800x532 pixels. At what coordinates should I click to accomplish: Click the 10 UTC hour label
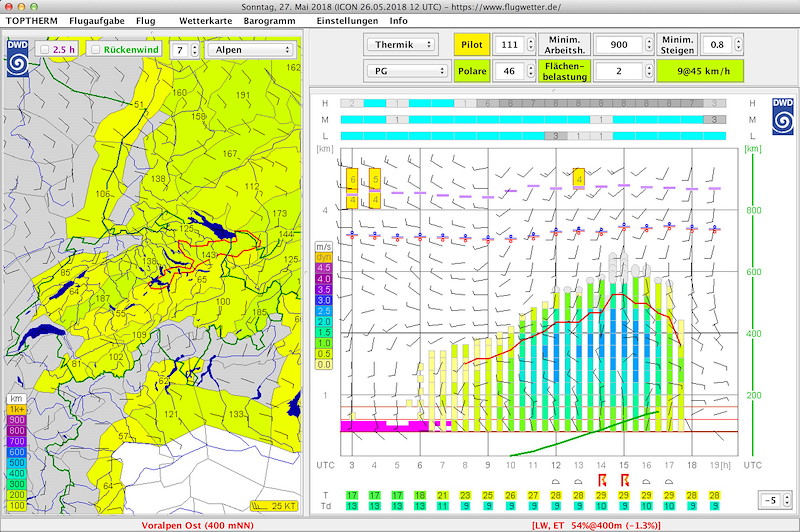[511, 465]
